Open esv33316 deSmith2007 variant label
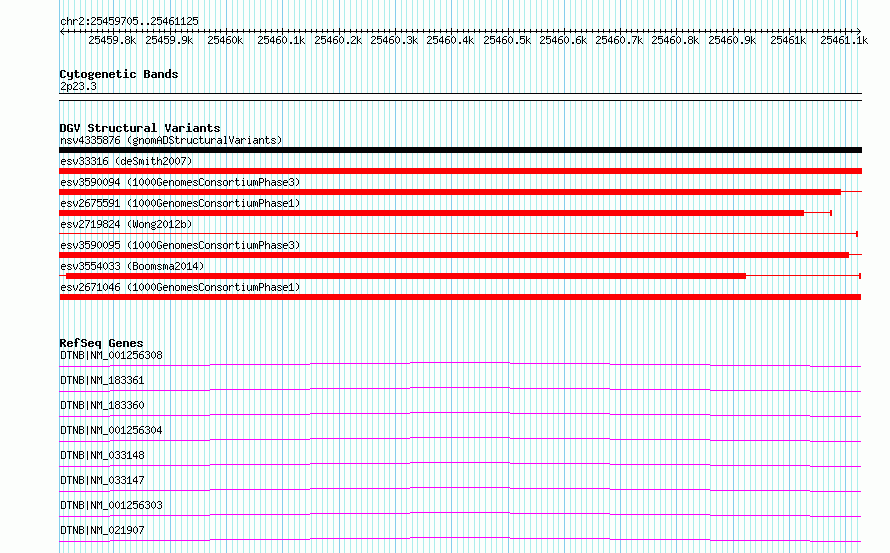The image size is (890, 553). point(126,161)
